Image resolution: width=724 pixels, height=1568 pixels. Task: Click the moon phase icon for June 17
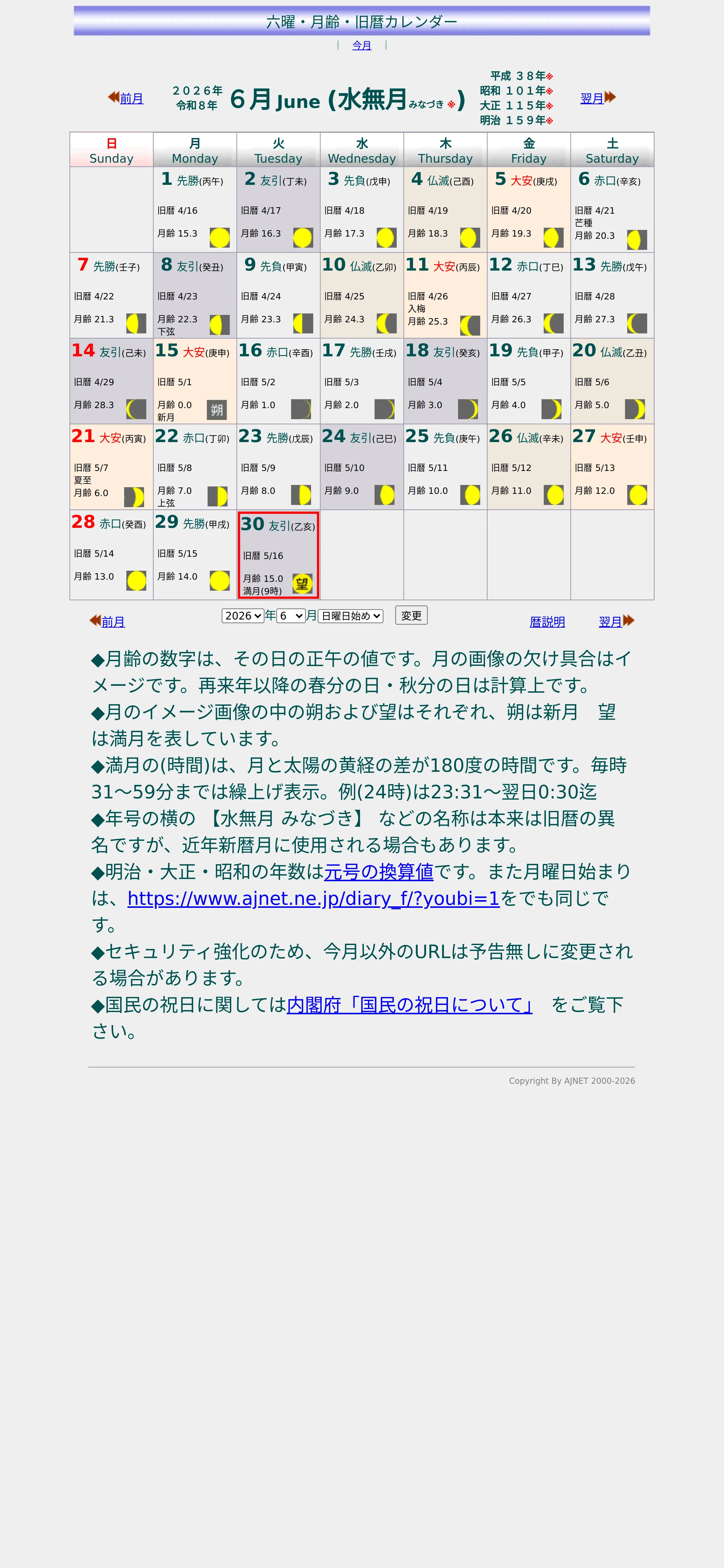pyautogui.click(x=384, y=409)
